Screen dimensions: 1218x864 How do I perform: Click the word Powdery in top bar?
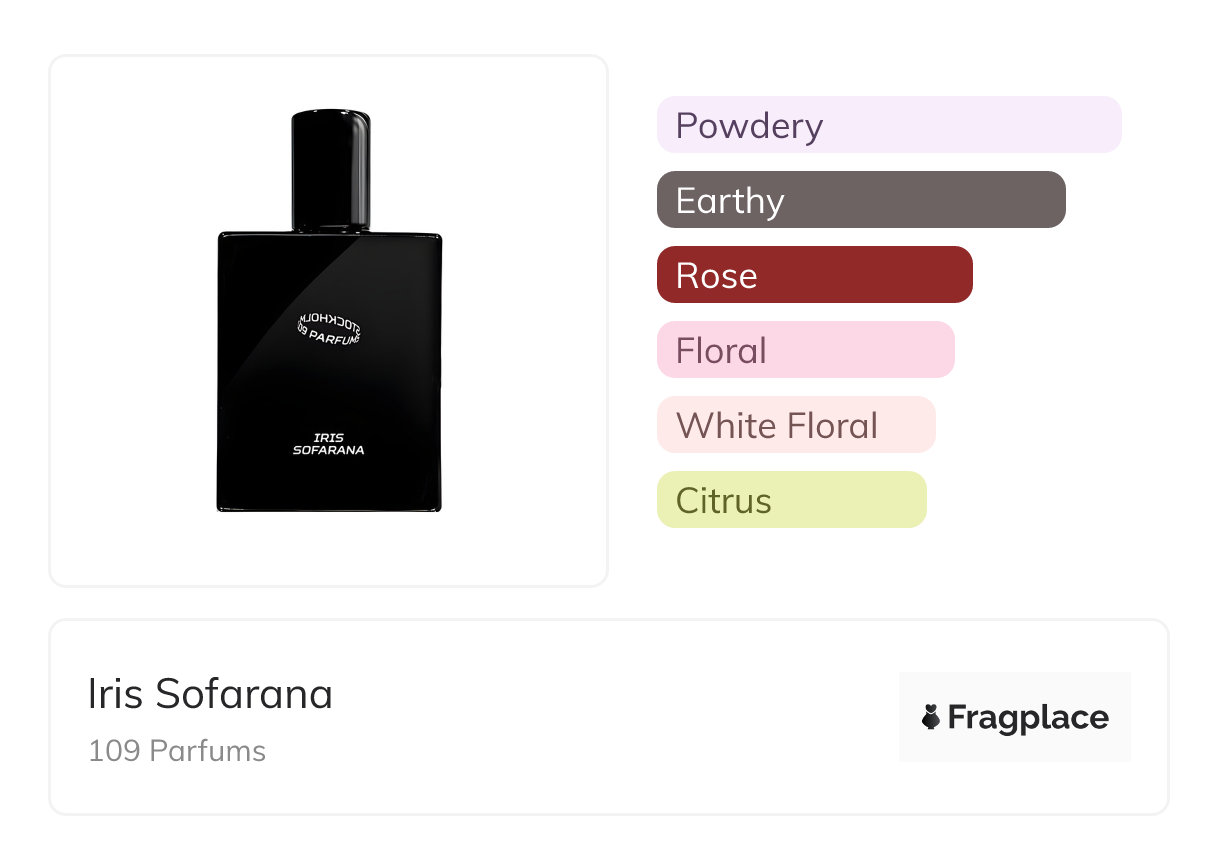(749, 126)
